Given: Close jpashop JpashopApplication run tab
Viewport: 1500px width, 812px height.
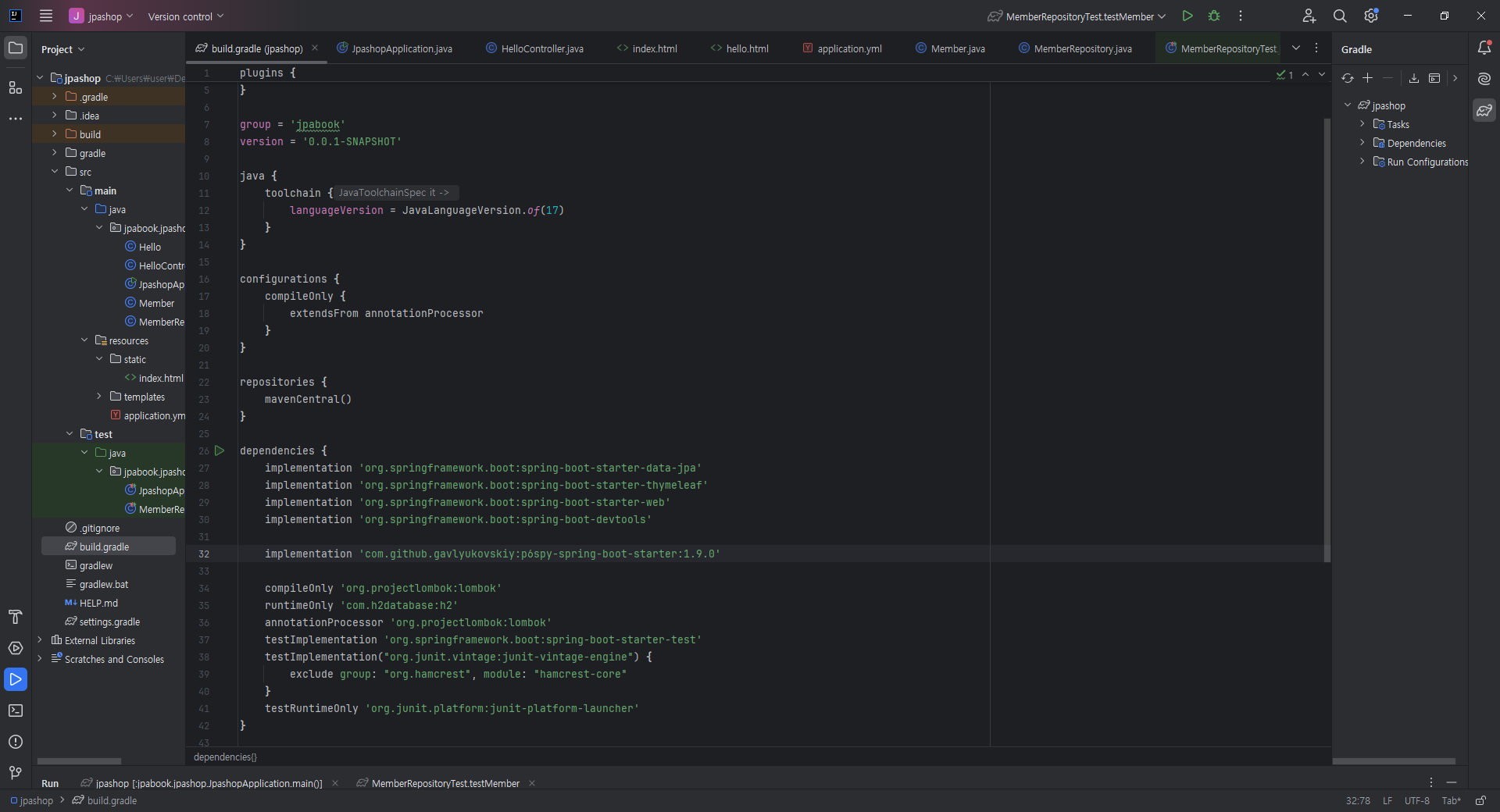Looking at the screenshot, I should [335, 783].
